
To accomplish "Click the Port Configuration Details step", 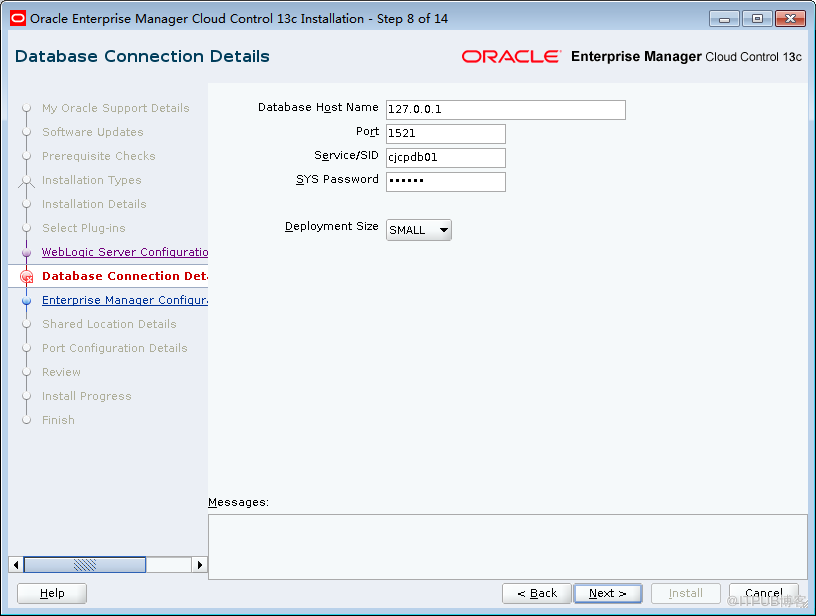I will coord(114,348).
